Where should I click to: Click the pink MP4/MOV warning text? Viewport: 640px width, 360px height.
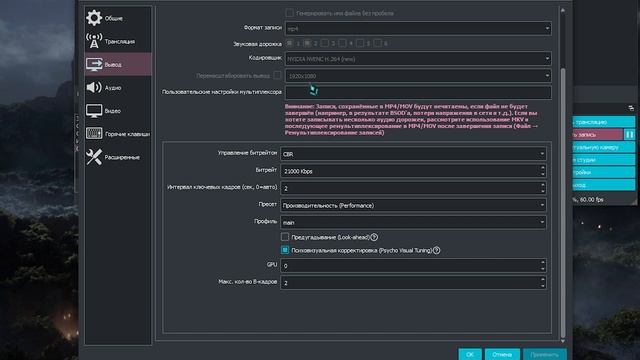coord(411,119)
